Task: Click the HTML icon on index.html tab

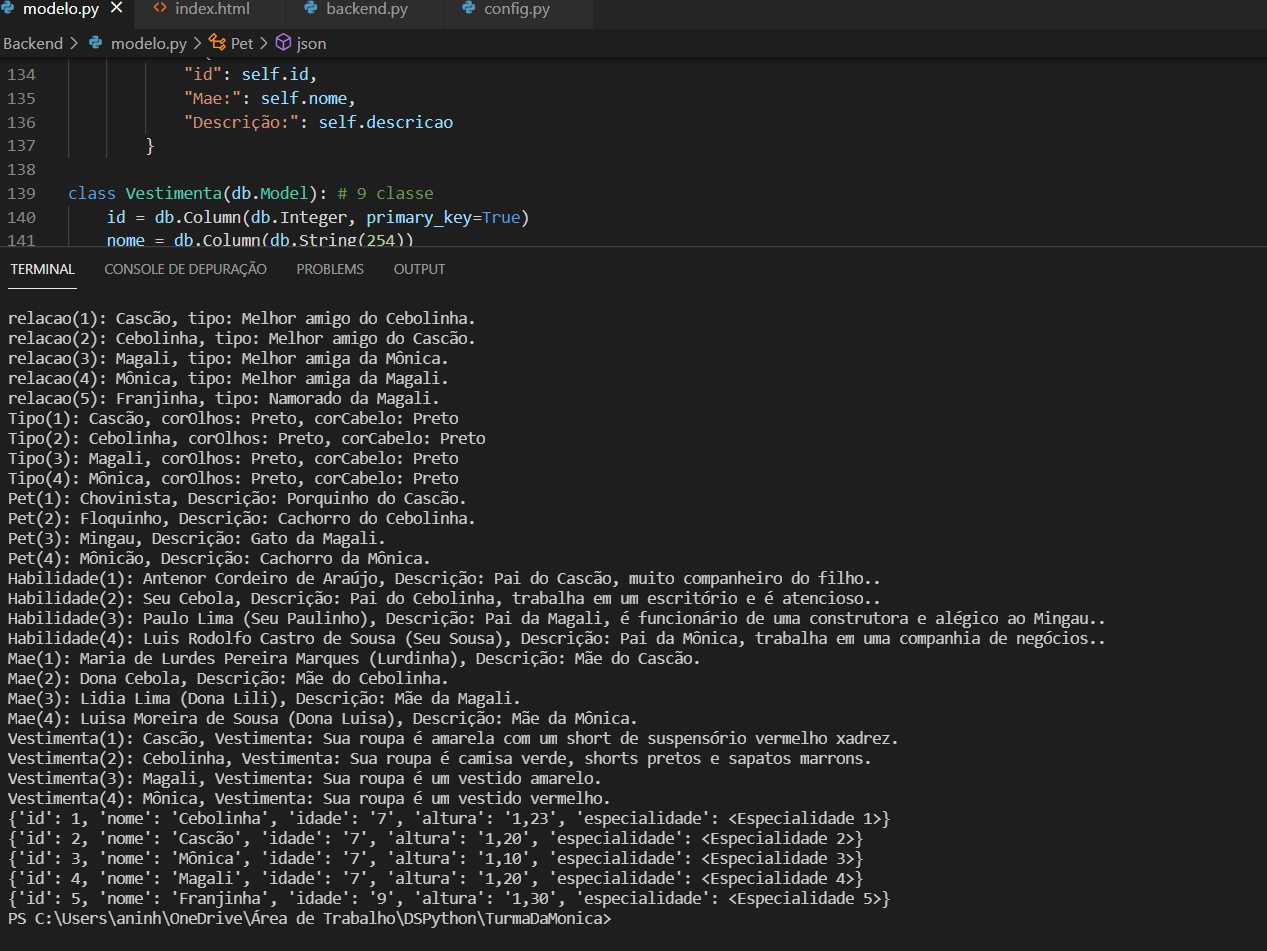Action: pyautogui.click(x=162, y=8)
